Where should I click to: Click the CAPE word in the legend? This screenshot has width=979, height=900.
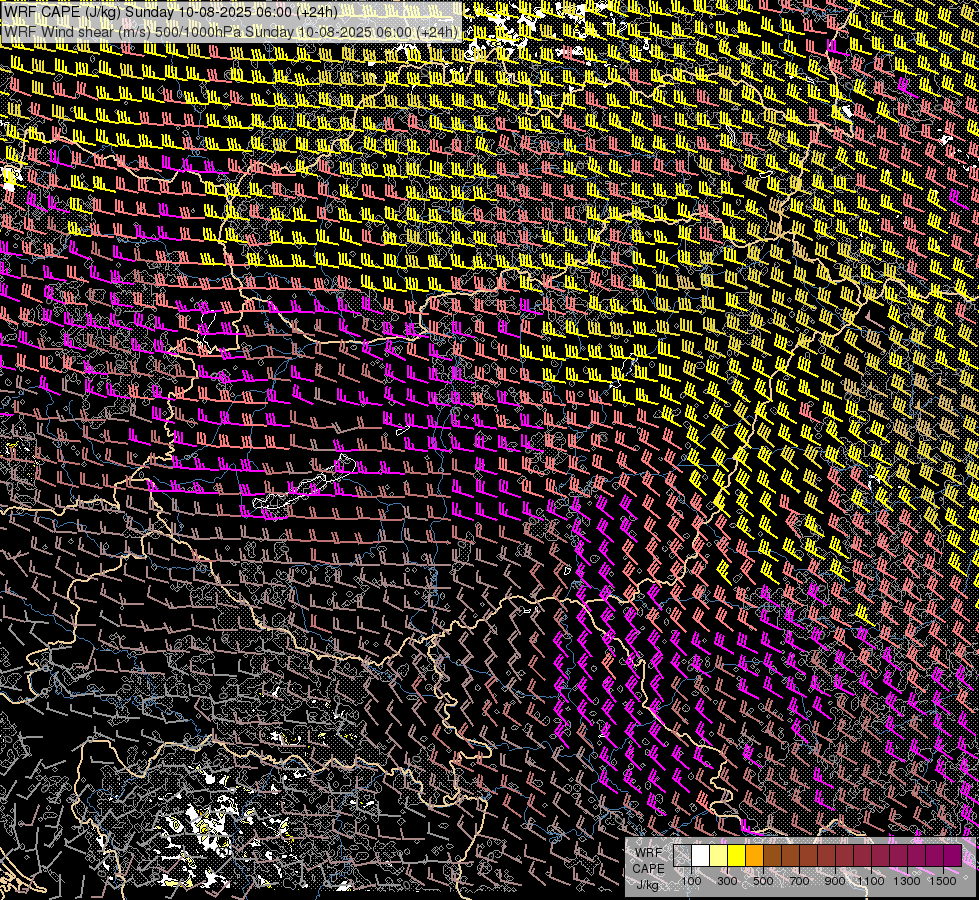(x=648, y=868)
